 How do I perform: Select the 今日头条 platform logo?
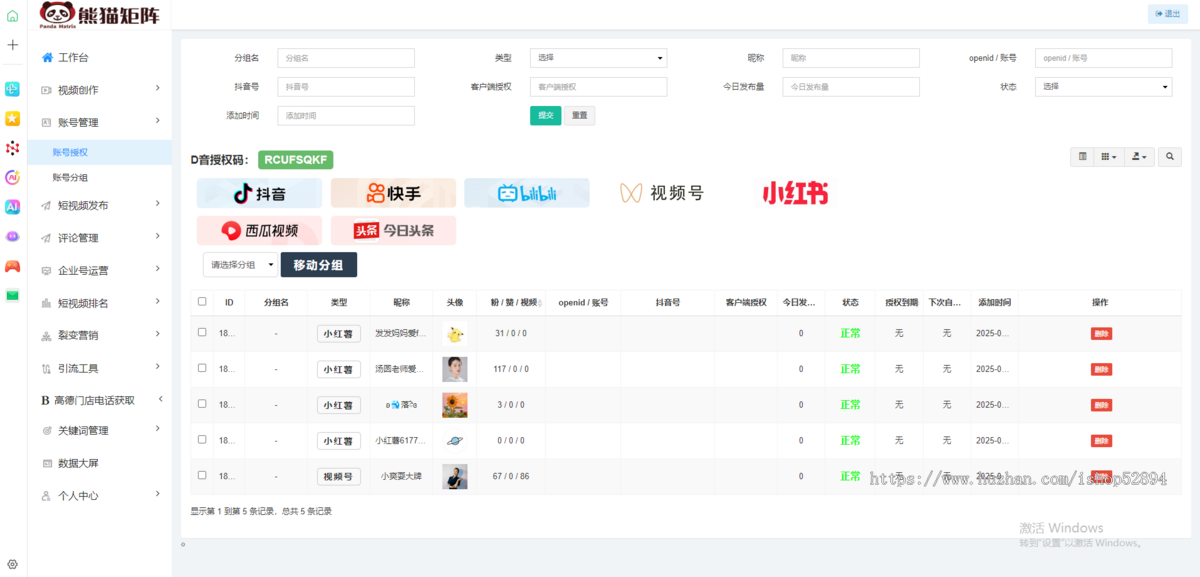coord(393,230)
